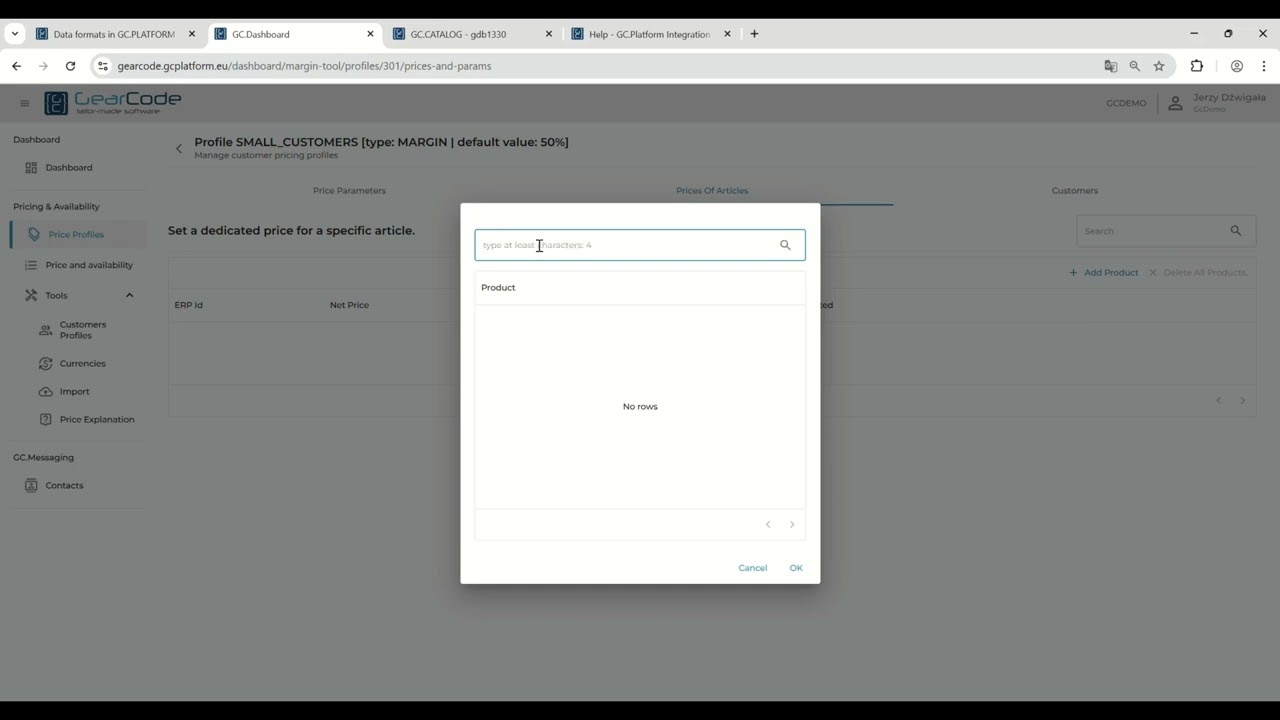
Task: Close the GC.Dashboard browser tab
Action: point(370,34)
